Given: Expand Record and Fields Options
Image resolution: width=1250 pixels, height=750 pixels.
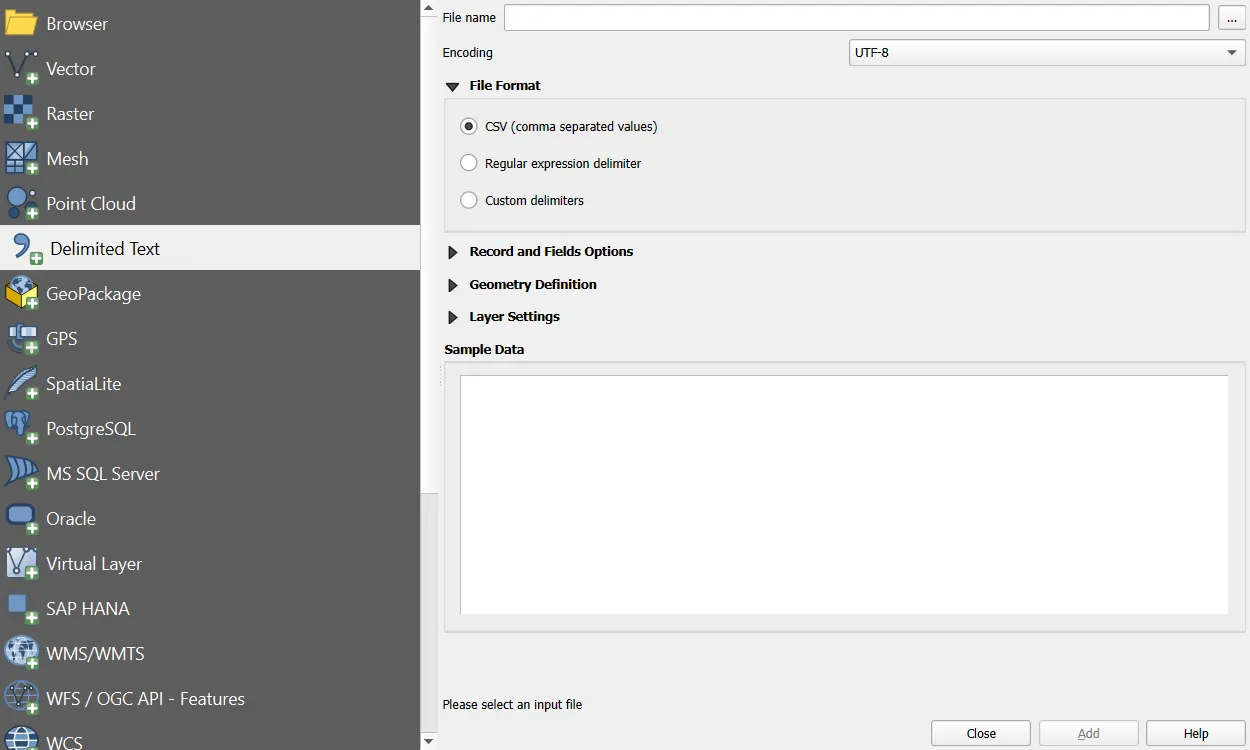Looking at the screenshot, I should (453, 252).
